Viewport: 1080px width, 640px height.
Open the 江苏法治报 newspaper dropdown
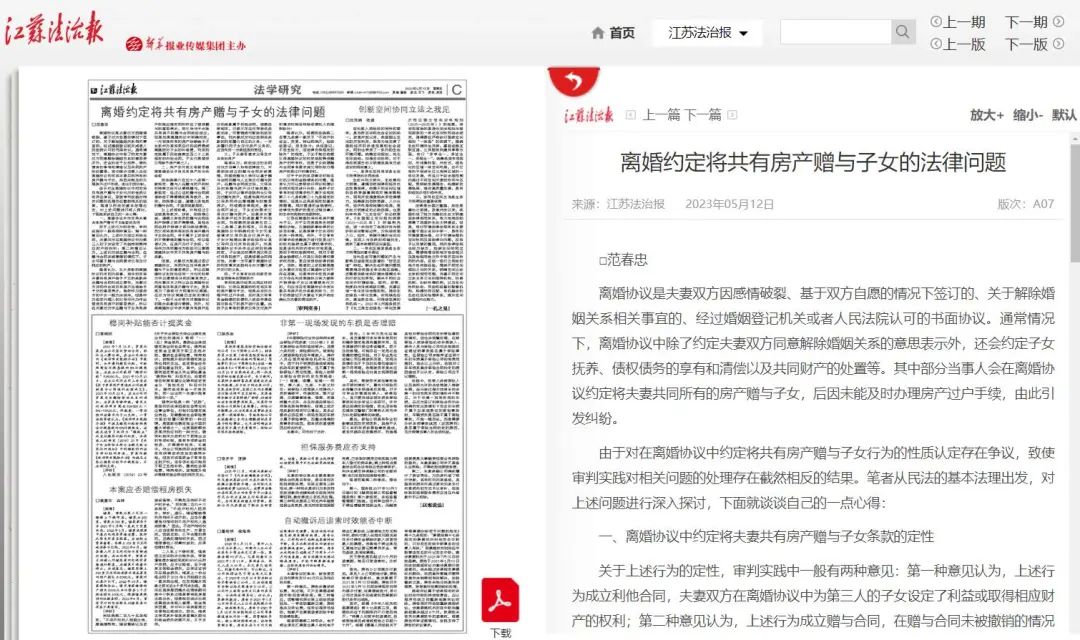pyautogui.click(x=708, y=33)
